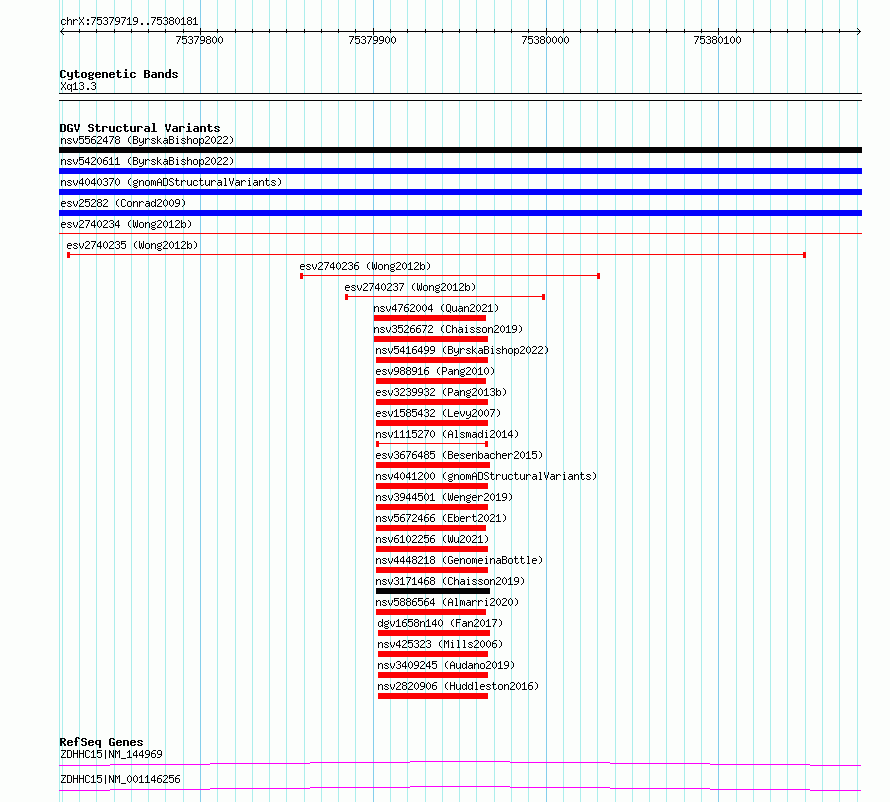Click the blue bar under nsv4040370
The width and height of the screenshot is (890, 802).
tap(460, 192)
